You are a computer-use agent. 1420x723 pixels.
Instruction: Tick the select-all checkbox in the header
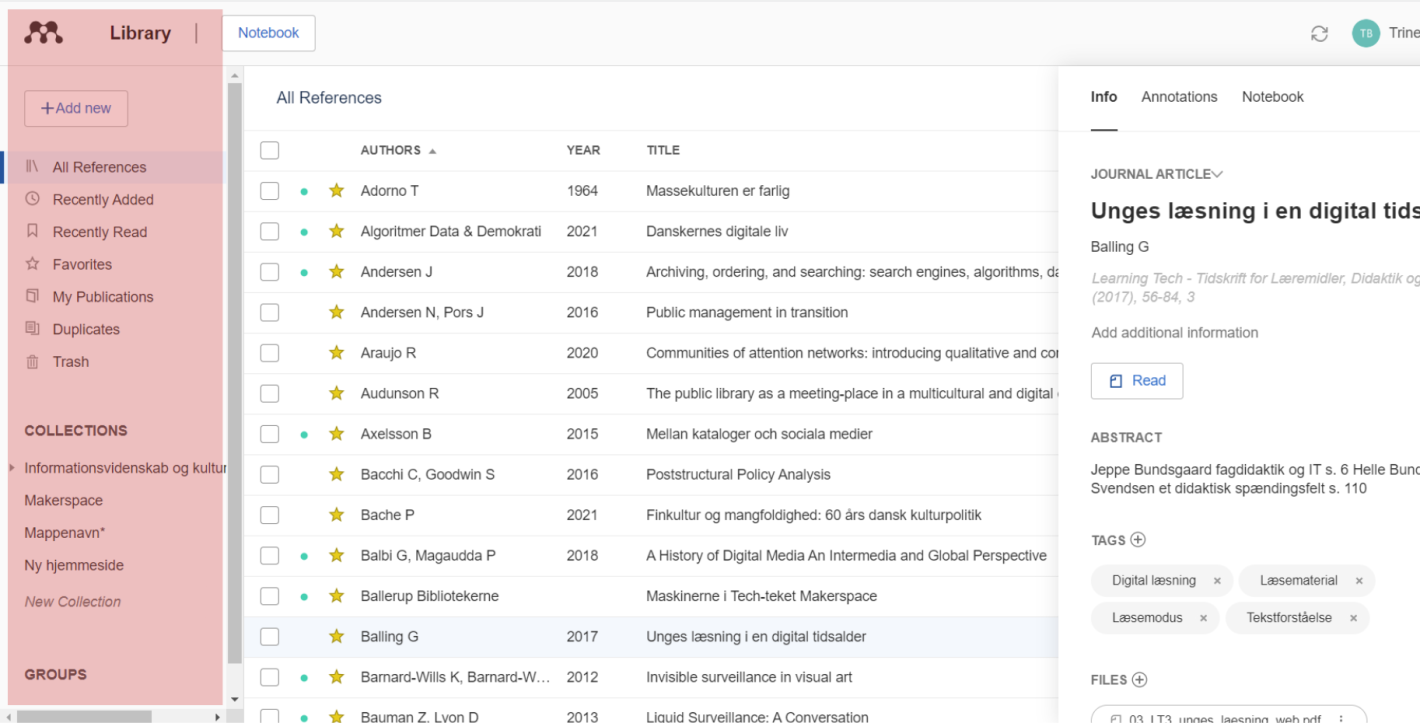270,151
